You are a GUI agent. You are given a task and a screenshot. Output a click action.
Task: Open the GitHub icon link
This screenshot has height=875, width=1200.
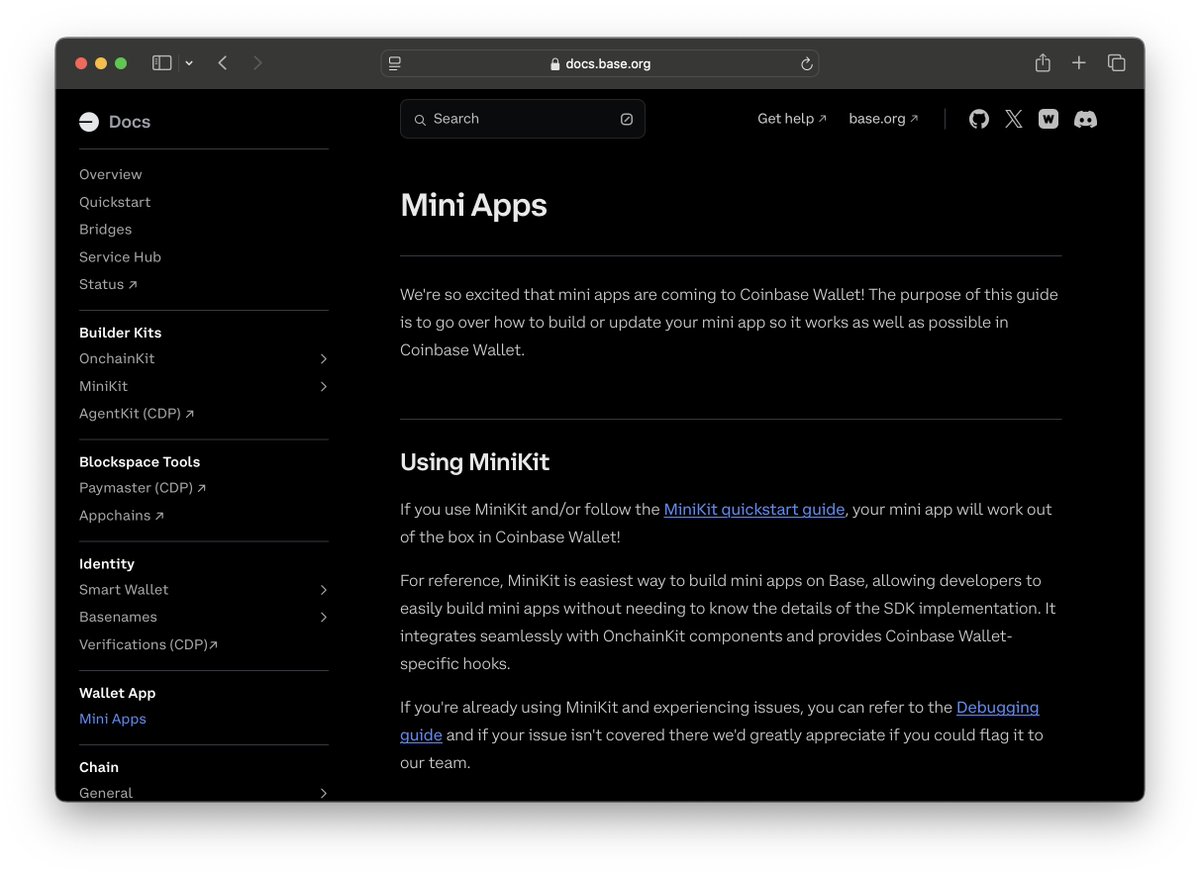pos(979,119)
